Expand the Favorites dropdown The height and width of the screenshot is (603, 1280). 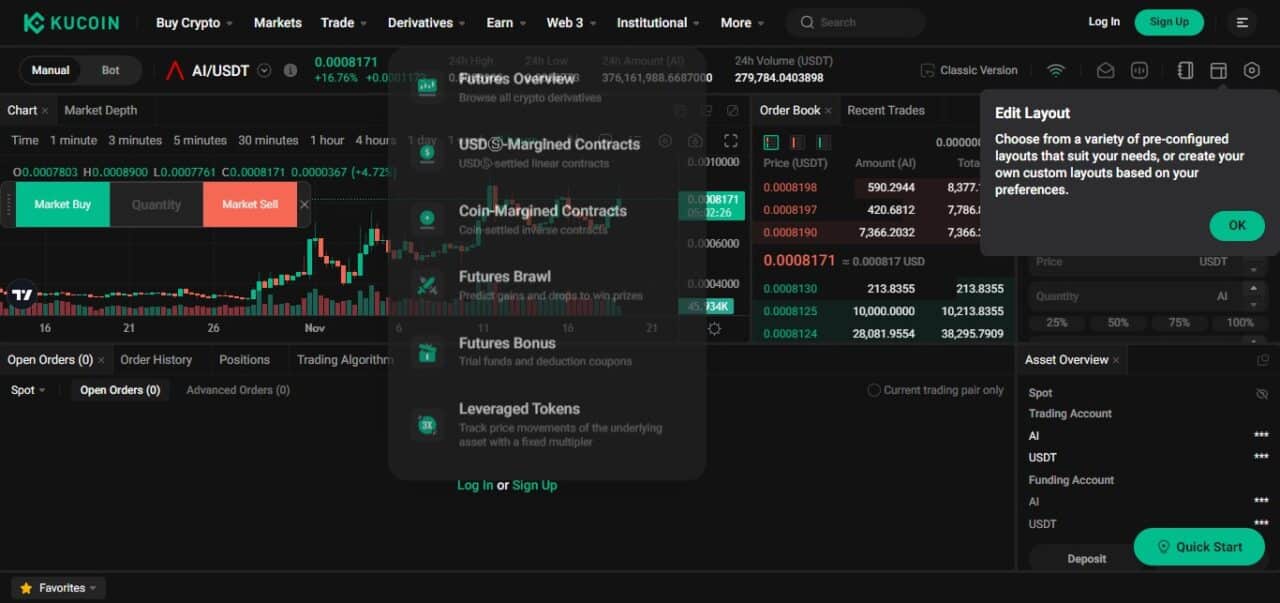tap(58, 588)
